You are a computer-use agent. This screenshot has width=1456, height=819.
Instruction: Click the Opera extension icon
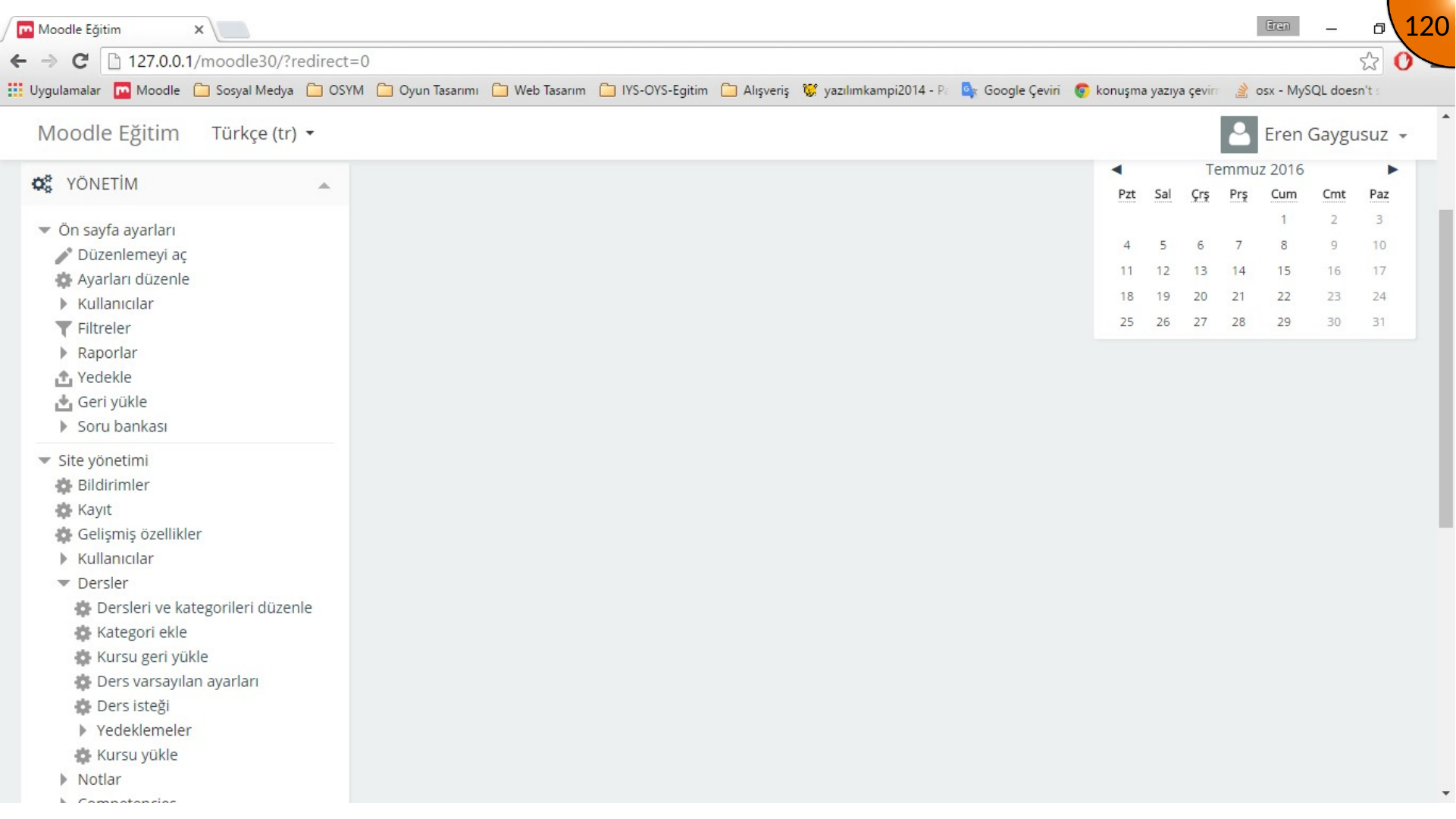pyautogui.click(x=1404, y=61)
